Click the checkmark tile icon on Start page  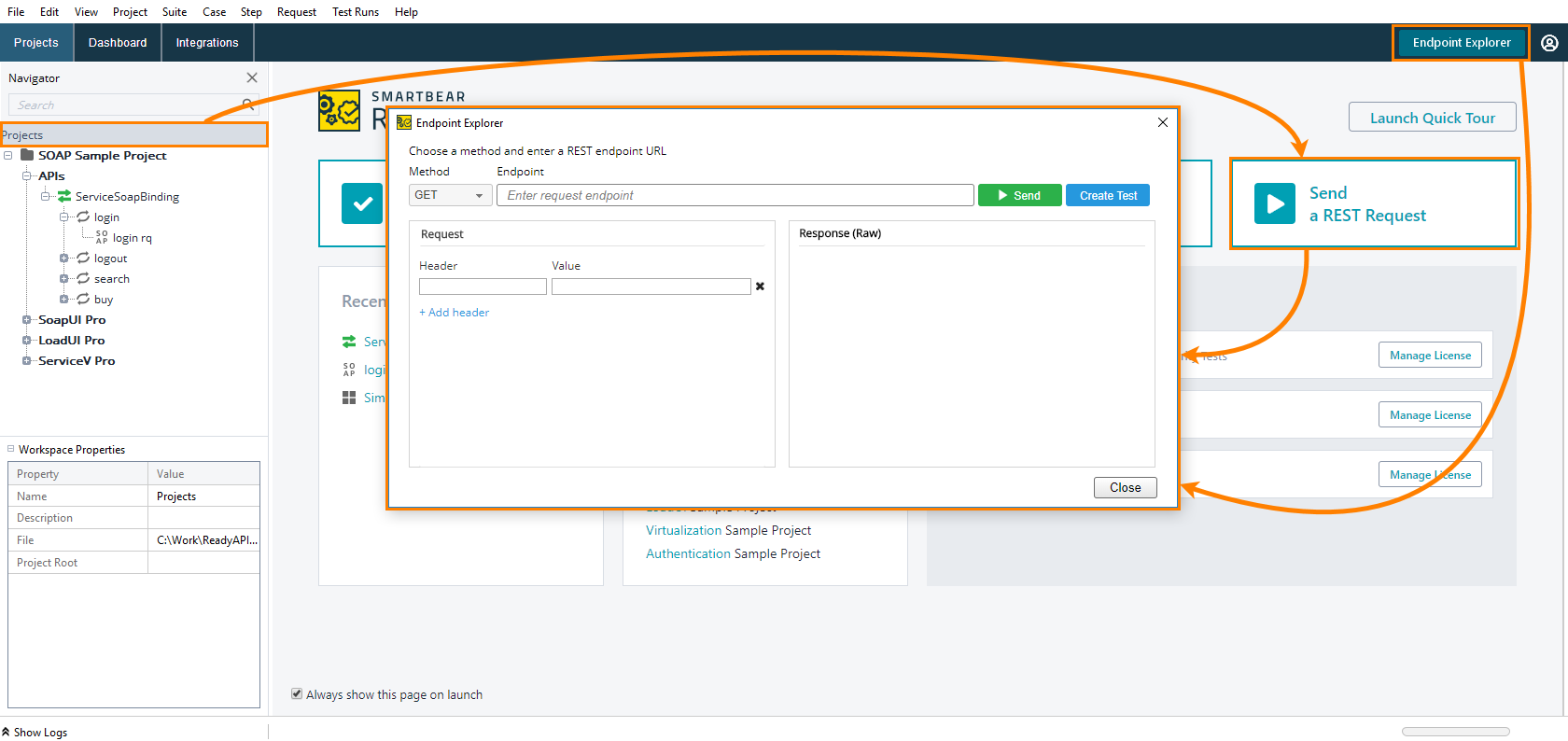coord(362,203)
